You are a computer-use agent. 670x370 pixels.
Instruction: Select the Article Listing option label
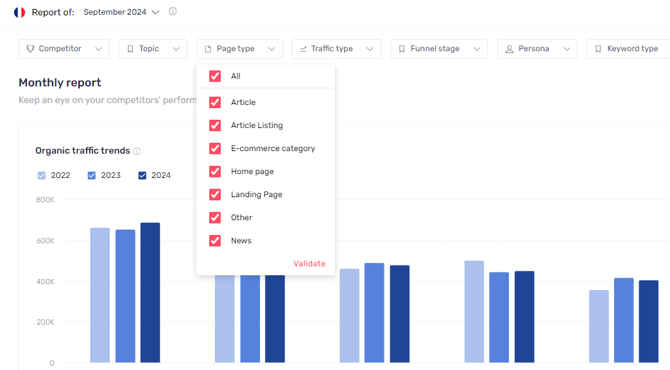coord(257,125)
